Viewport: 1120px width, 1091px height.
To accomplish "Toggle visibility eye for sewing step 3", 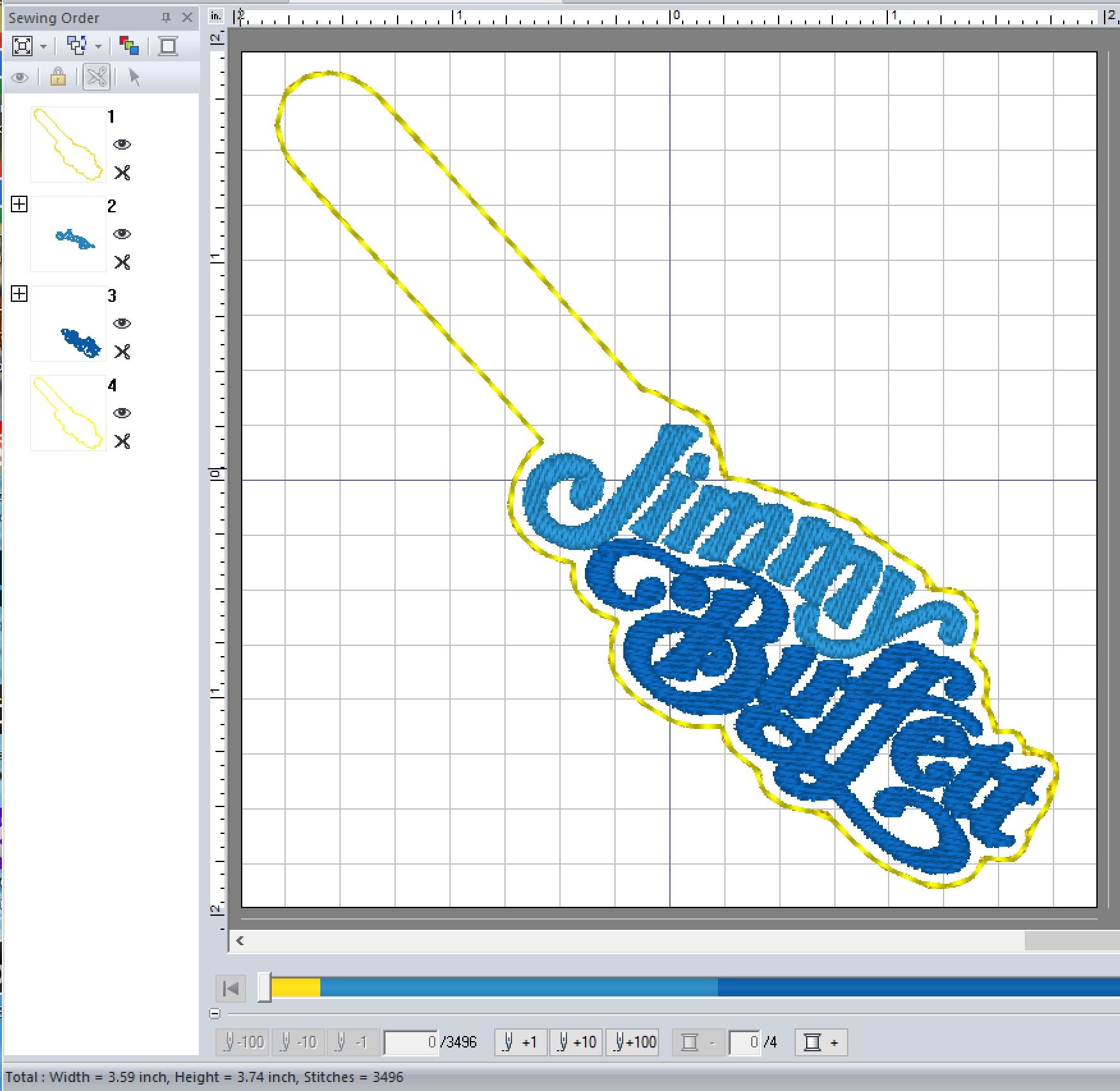I will click(122, 324).
